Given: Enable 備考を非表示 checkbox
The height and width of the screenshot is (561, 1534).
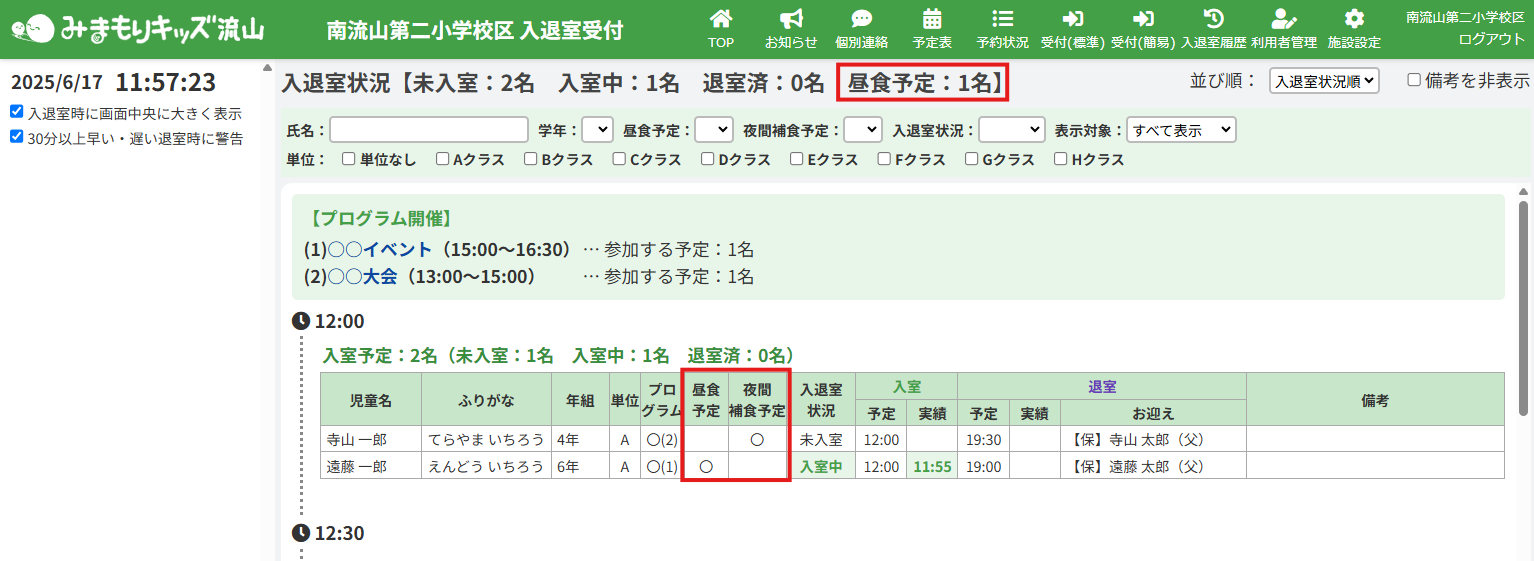Looking at the screenshot, I should pos(1414,80).
